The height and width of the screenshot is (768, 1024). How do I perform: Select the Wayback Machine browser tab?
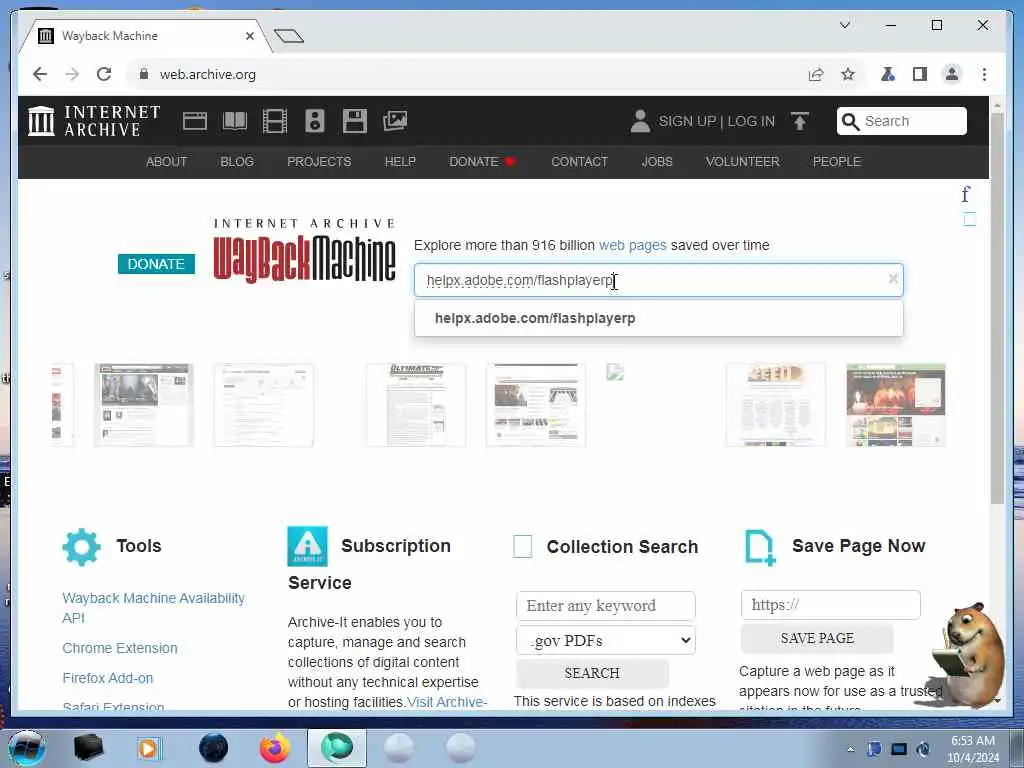pos(145,36)
